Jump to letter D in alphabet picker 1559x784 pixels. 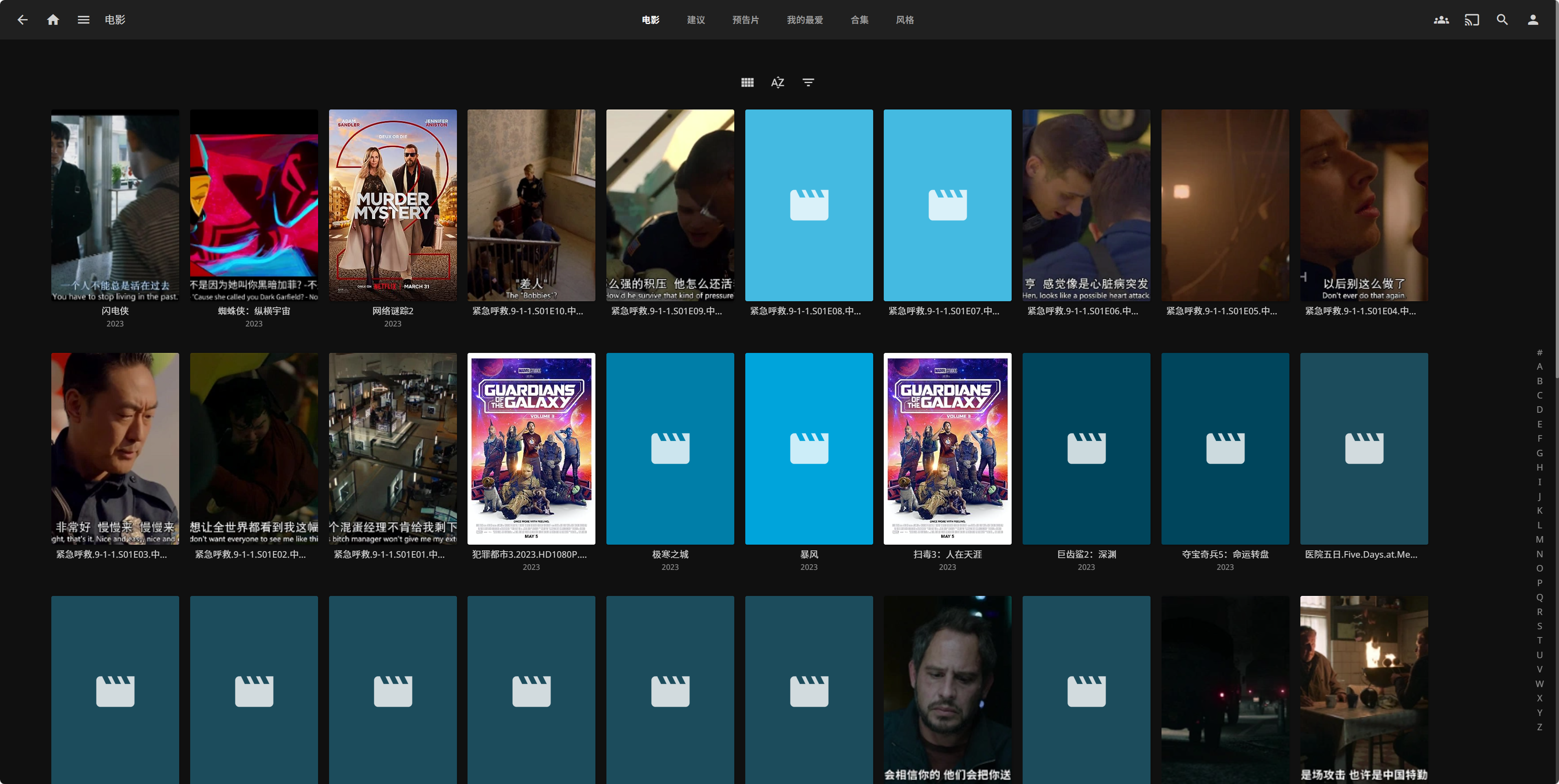(1539, 410)
